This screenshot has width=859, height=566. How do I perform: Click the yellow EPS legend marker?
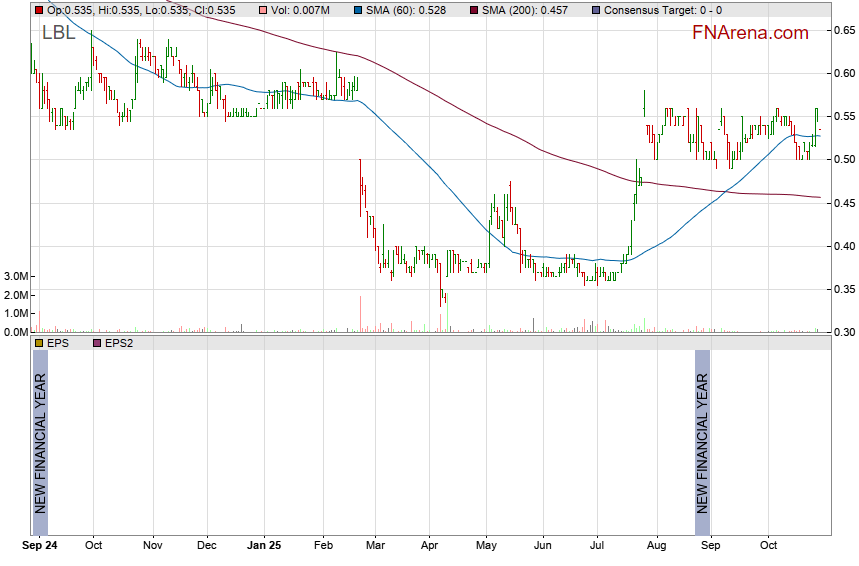click(39, 343)
